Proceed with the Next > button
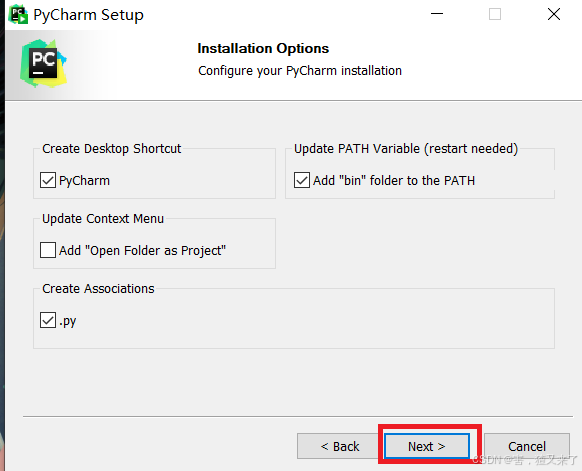This screenshot has width=582, height=471. click(426, 446)
